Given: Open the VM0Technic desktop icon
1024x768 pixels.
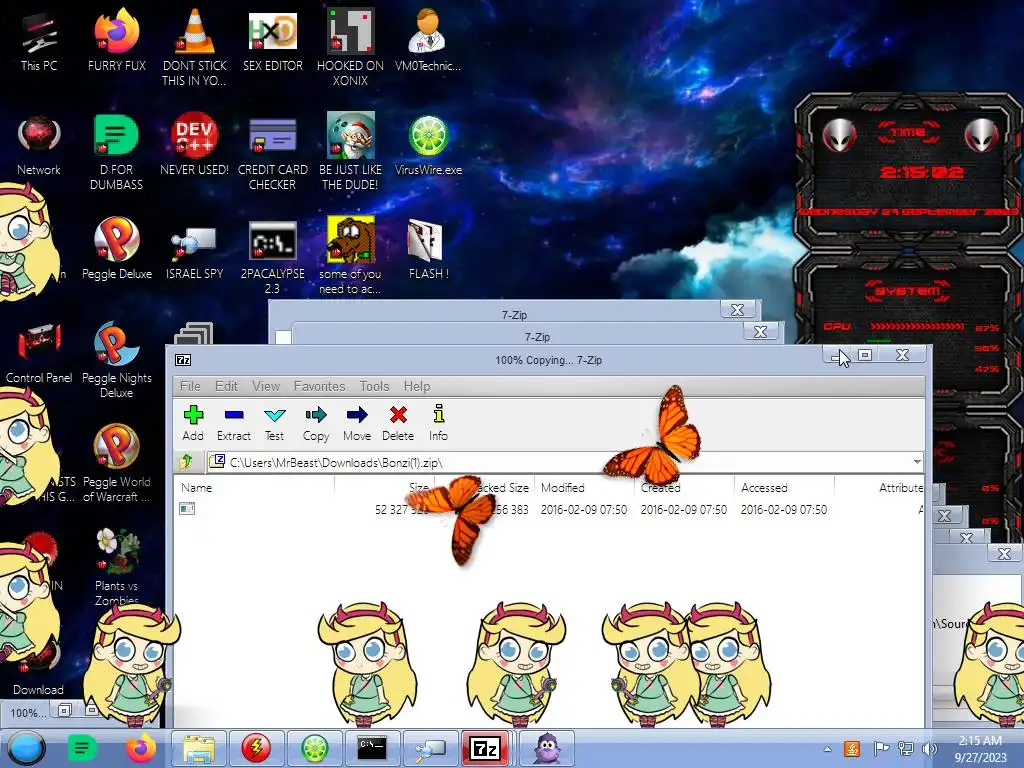Looking at the screenshot, I should click(428, 42).
